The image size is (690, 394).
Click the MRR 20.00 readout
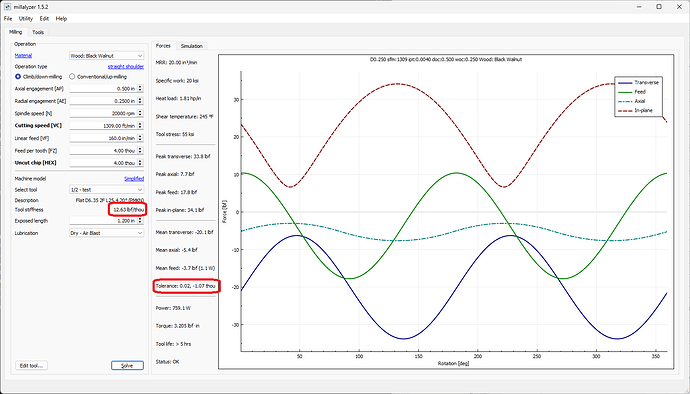click(176, 63)
